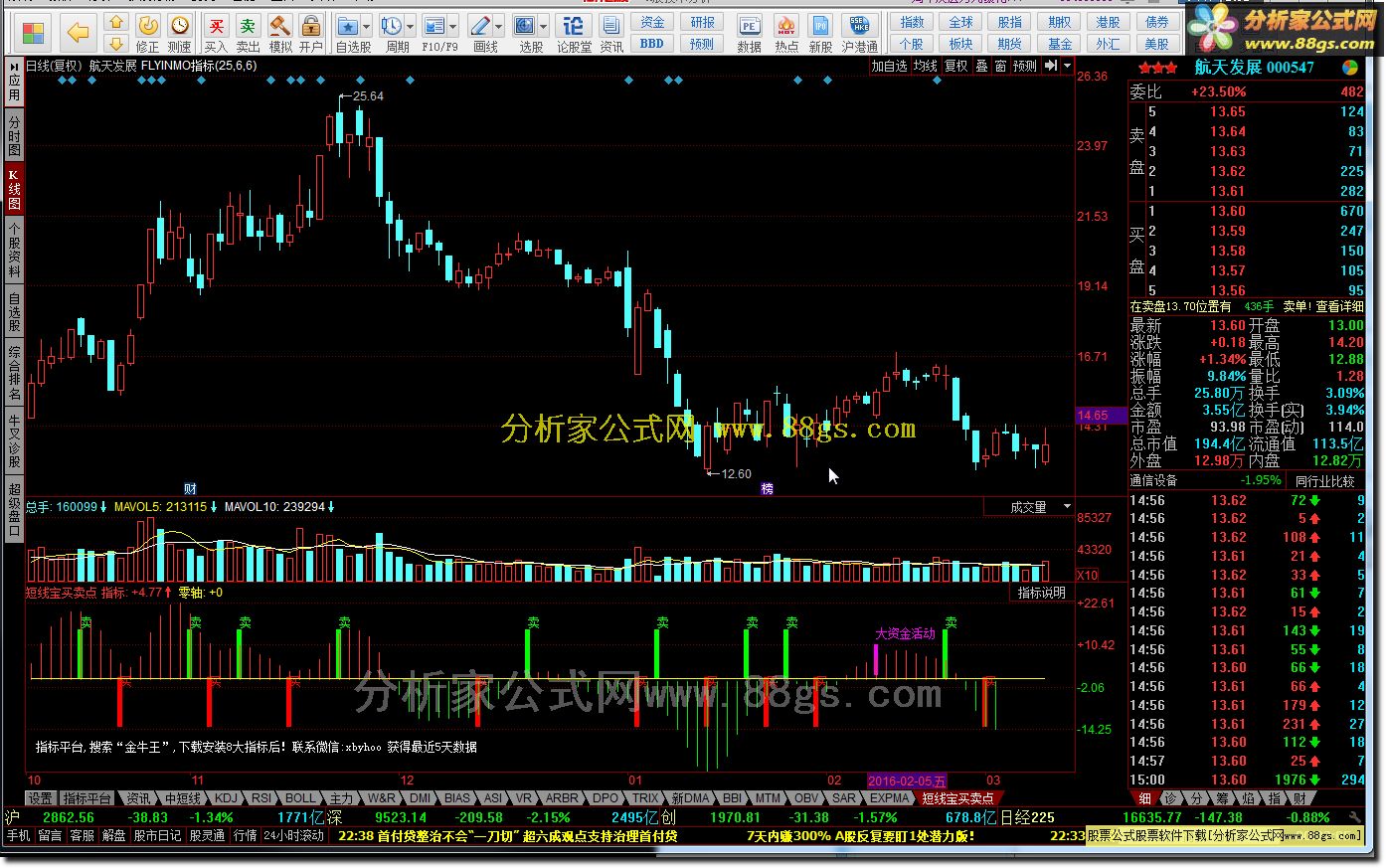Click the colorful home grid icon

[33, 33]
